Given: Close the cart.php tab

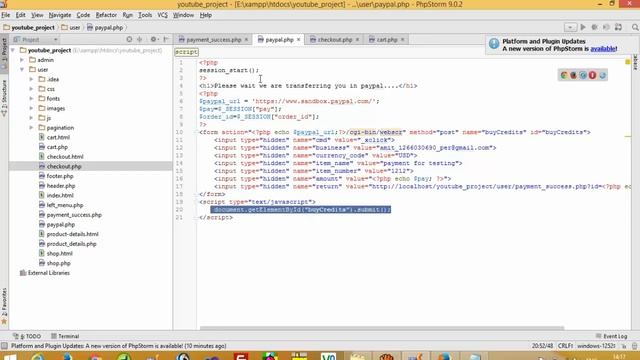Looking at the screenshot, I should pos(402,40).
